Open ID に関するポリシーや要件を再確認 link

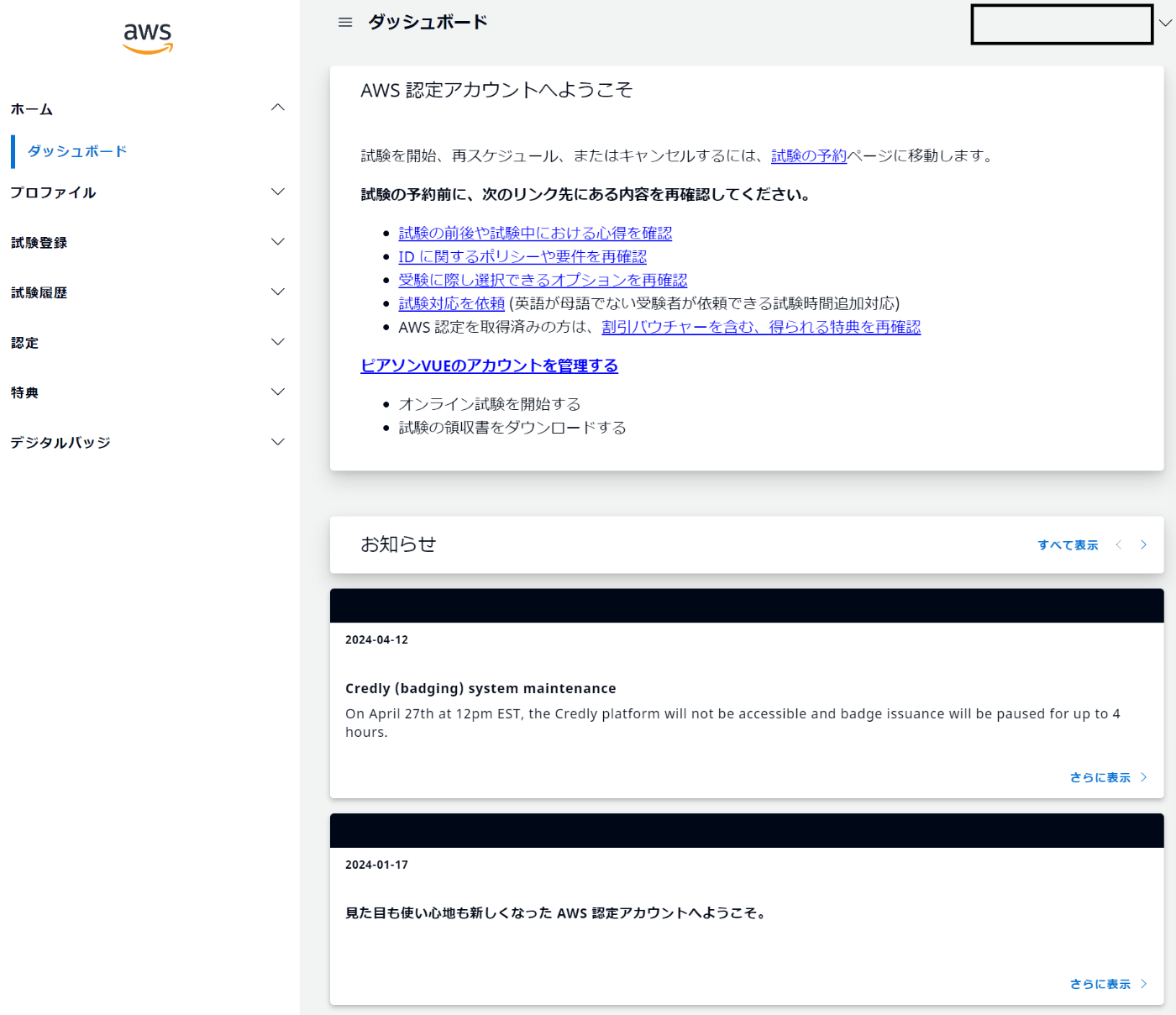tap(522, 256)
